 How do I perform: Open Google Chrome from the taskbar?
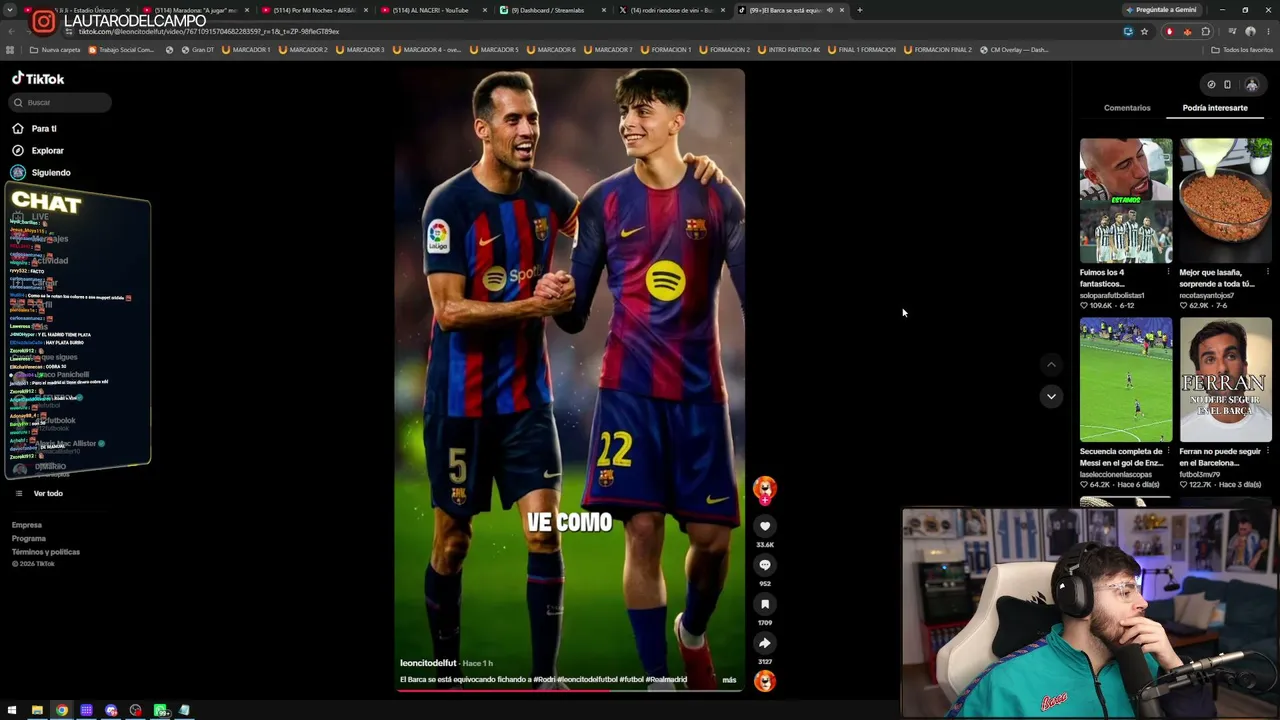pos(62,710)
